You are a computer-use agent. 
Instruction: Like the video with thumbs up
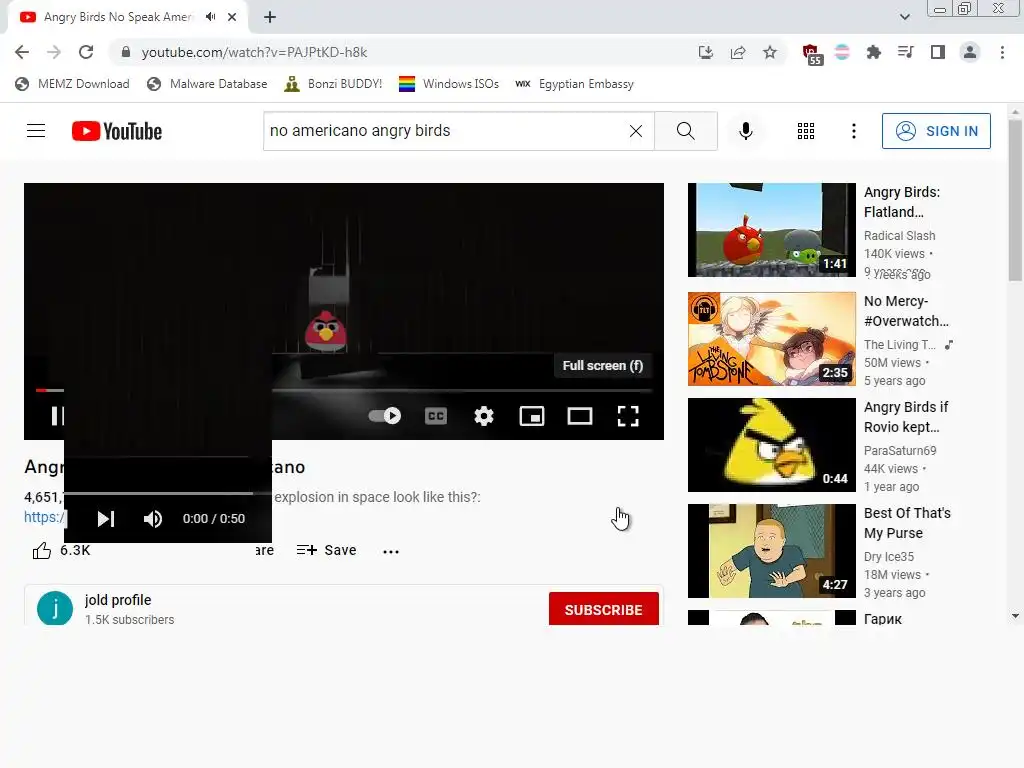point(42,551)
